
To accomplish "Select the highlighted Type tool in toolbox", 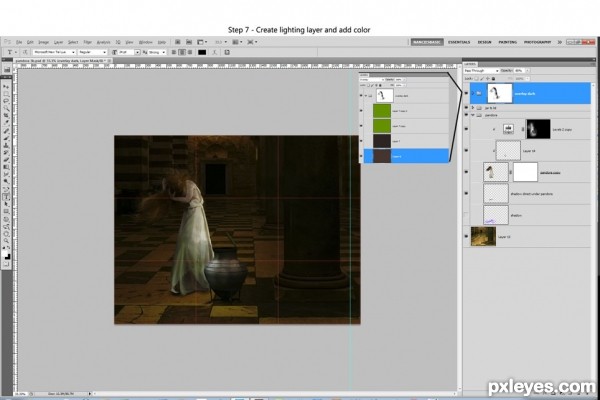I will pos(7,197).
